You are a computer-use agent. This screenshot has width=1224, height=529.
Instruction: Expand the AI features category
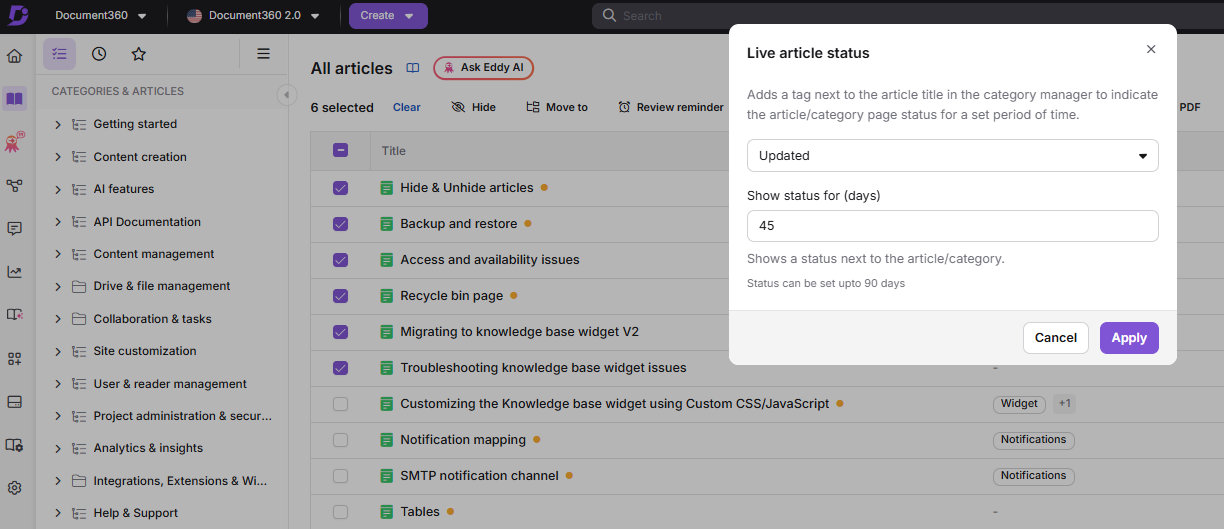(x=58, y=189)
